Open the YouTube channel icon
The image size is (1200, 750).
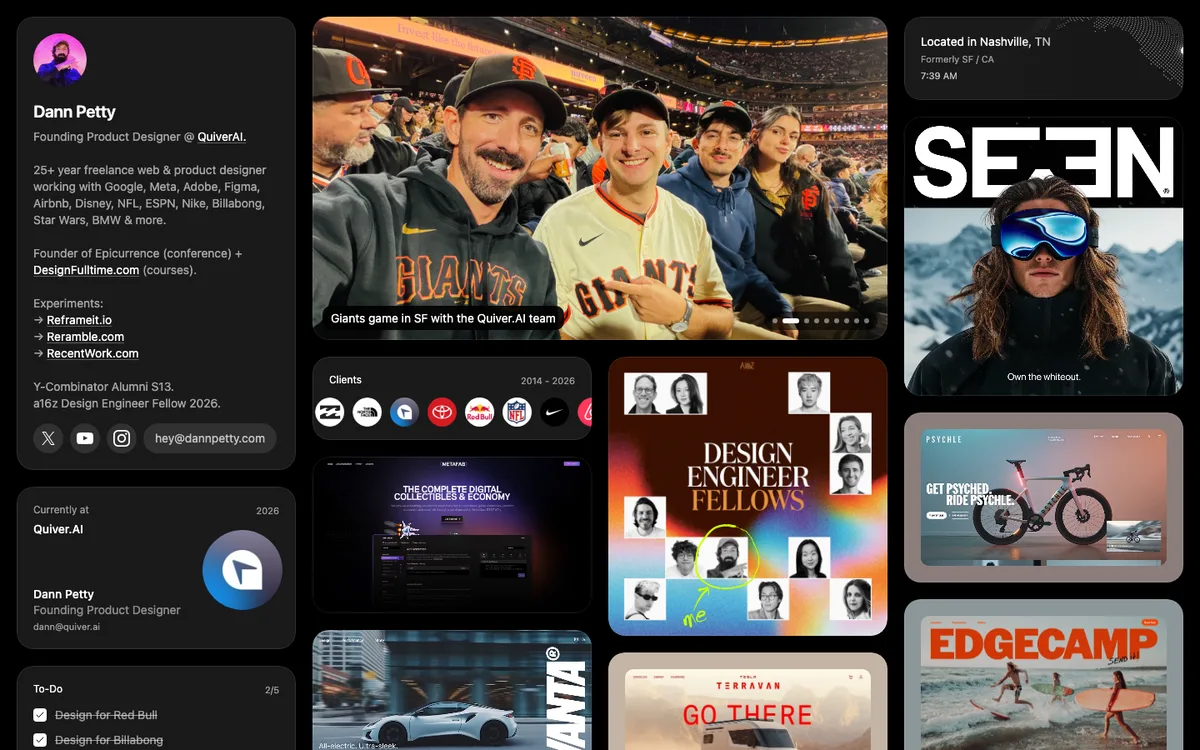point(85,438)
